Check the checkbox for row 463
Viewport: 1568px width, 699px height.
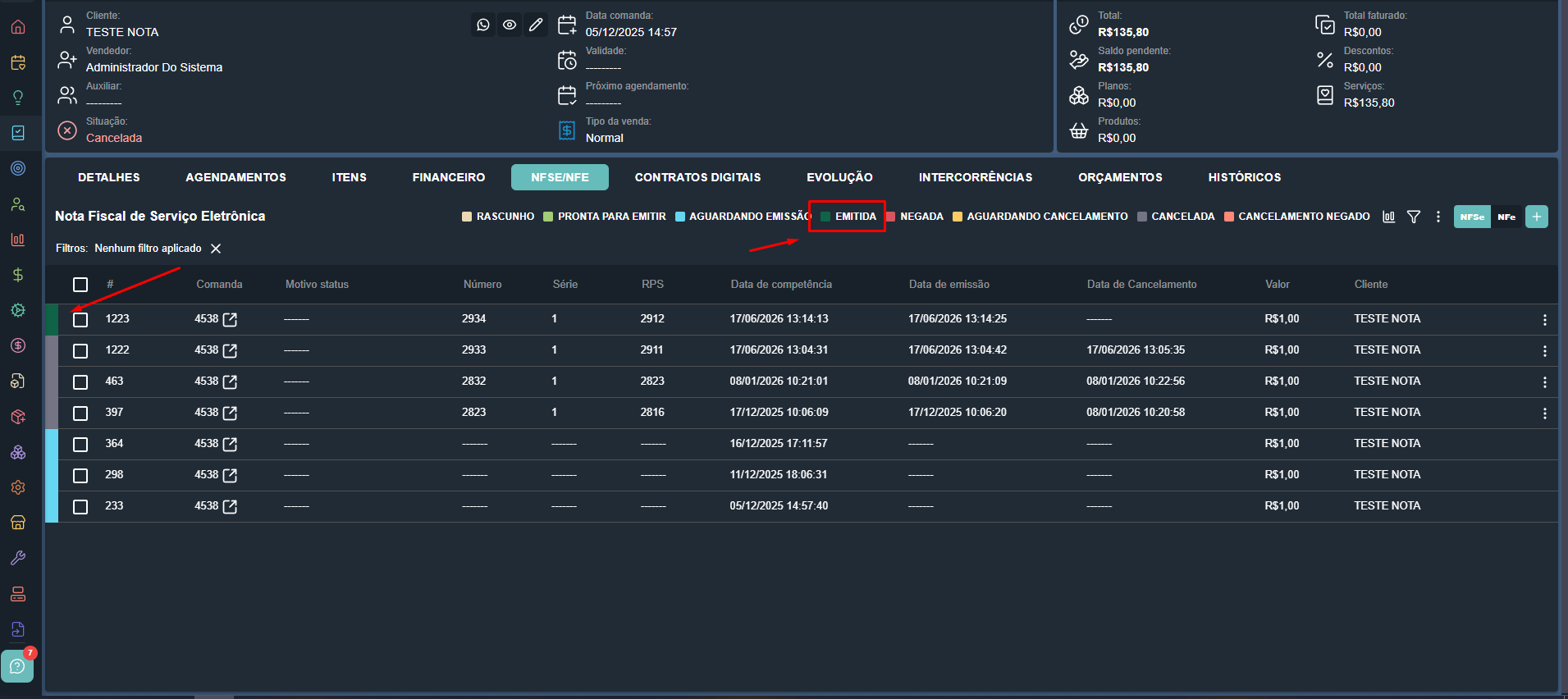(x=80, y=381)
